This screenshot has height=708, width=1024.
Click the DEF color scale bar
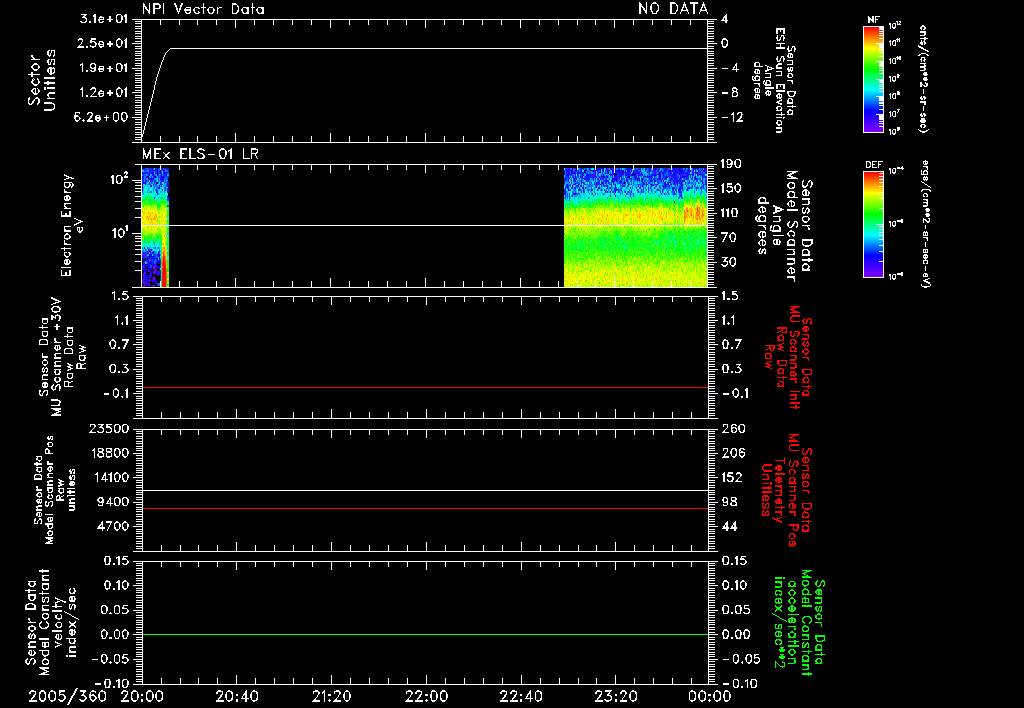click(873, 224)
